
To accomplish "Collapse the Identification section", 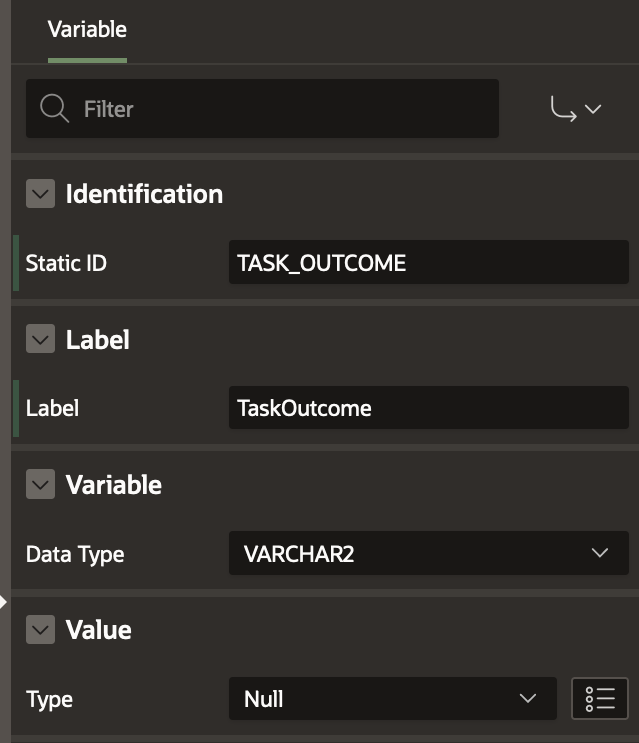I will pyautogui.click(x=40, y=194).
